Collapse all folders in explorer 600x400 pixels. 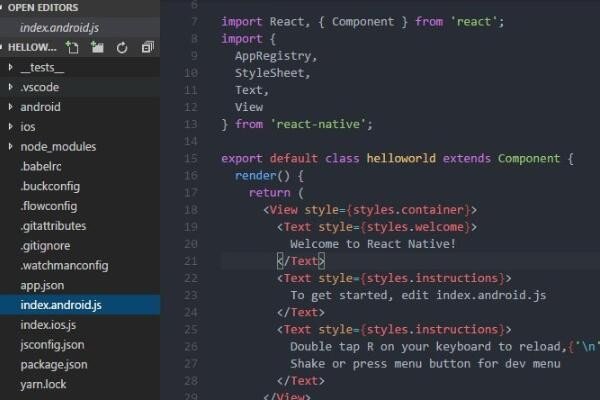[x=147, y=47]
